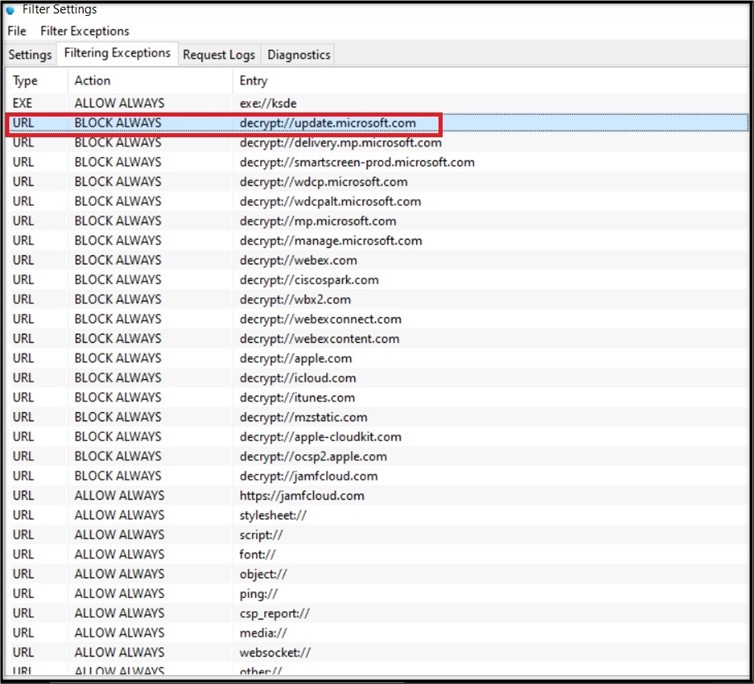Select decrypt://webexcontent.com entry
The height and width of the screenshot is (684, 754).
[319, 339]
